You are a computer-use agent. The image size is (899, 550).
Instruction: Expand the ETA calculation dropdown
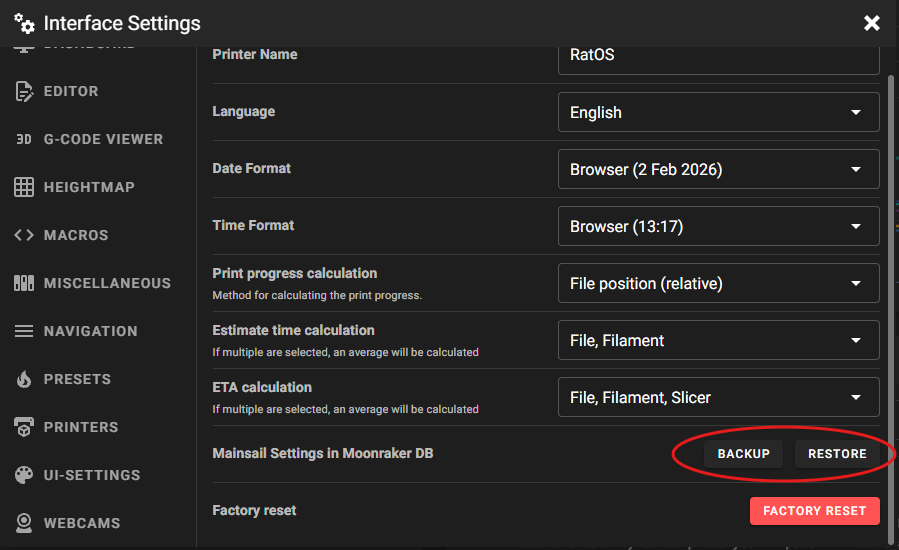click(718, 397)
